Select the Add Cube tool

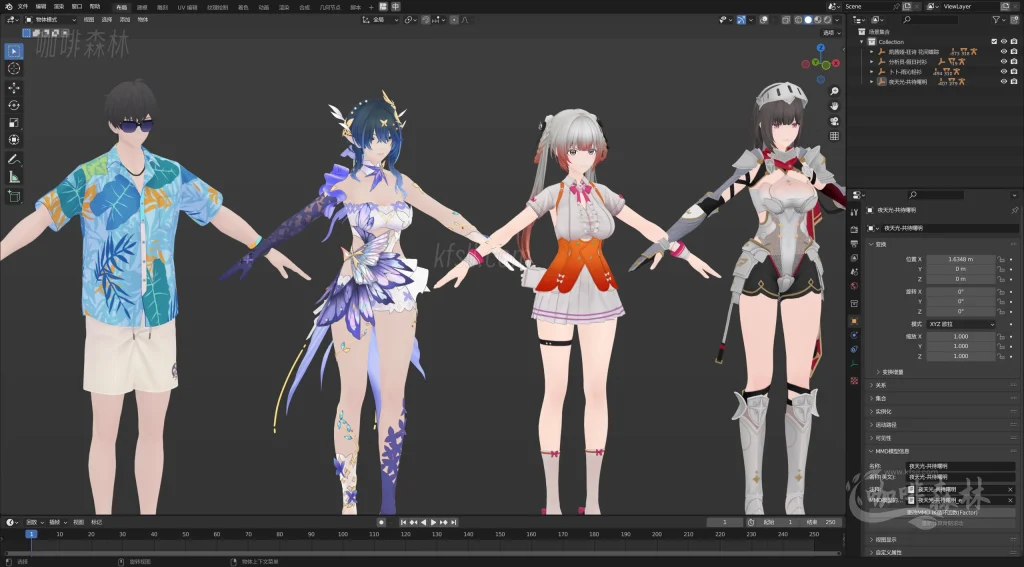coord(14,196)
